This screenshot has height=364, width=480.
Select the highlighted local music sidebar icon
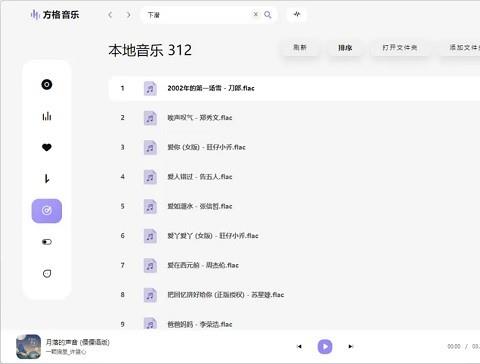(x=47, y=211)
